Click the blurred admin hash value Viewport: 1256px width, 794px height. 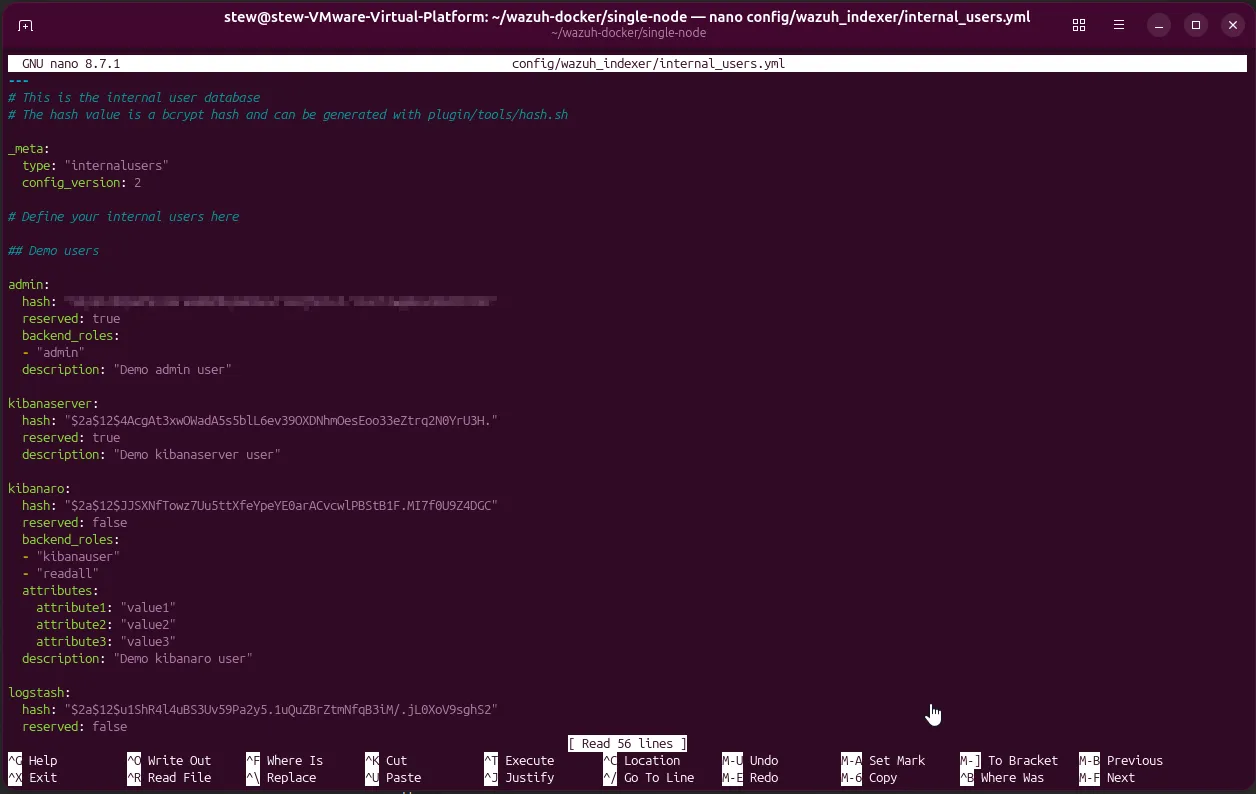tap(280, 302)
